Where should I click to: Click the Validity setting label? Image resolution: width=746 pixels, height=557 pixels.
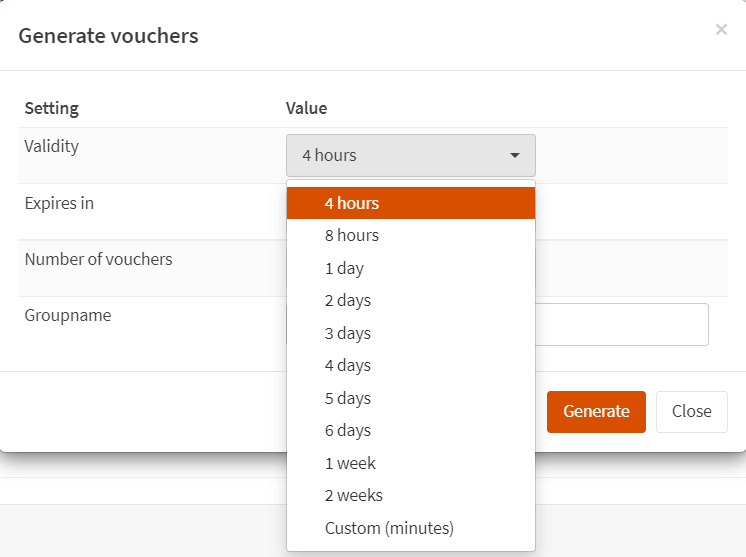coord(52,146)
